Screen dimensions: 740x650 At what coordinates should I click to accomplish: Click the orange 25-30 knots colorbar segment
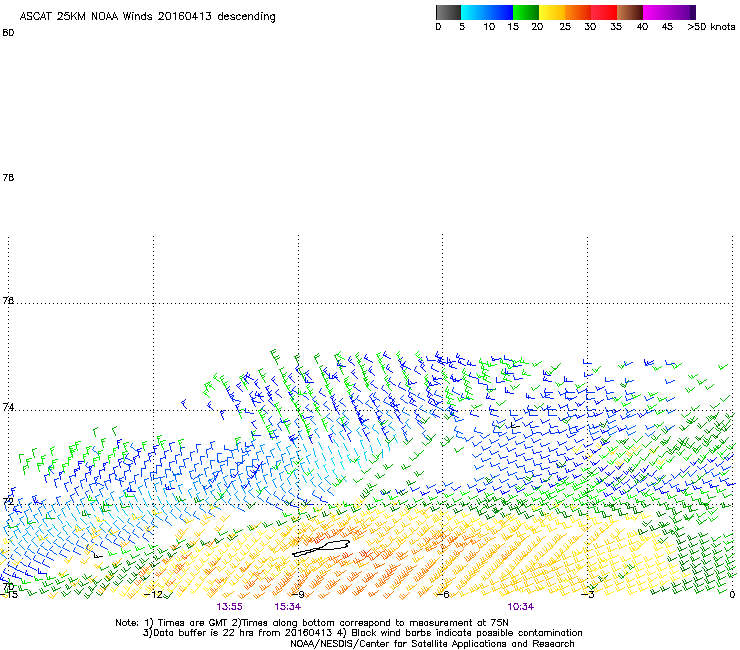(x=578, y=12)
